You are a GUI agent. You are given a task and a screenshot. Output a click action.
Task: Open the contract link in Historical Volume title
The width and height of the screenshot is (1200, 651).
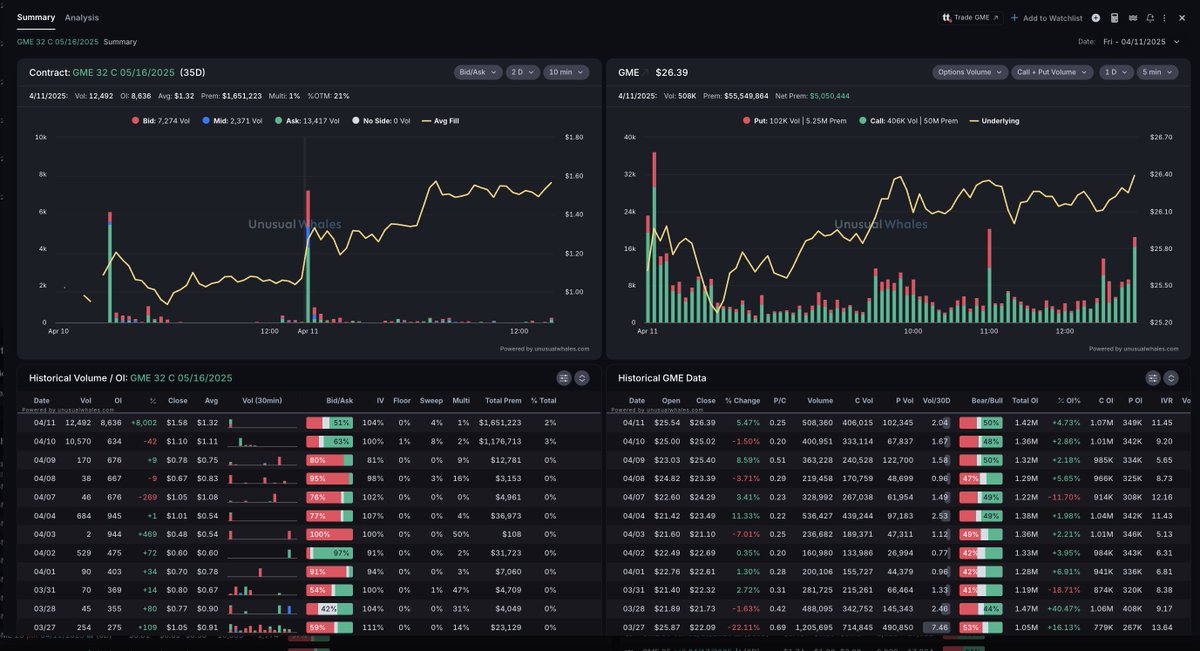click(181, 378)
